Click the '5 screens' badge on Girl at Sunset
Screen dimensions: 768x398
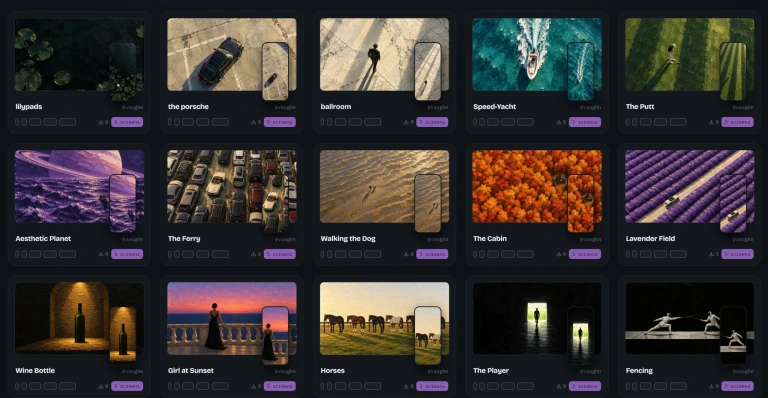tap(280, 386)
